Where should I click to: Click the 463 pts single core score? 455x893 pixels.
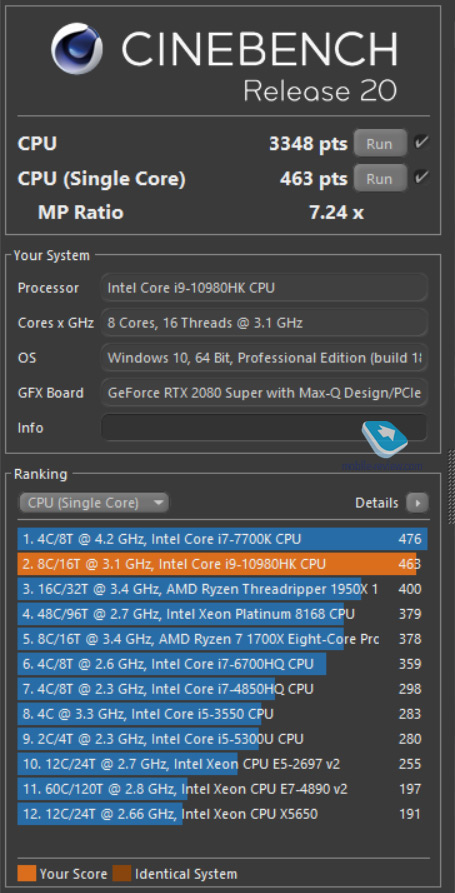tap(313, 179)
